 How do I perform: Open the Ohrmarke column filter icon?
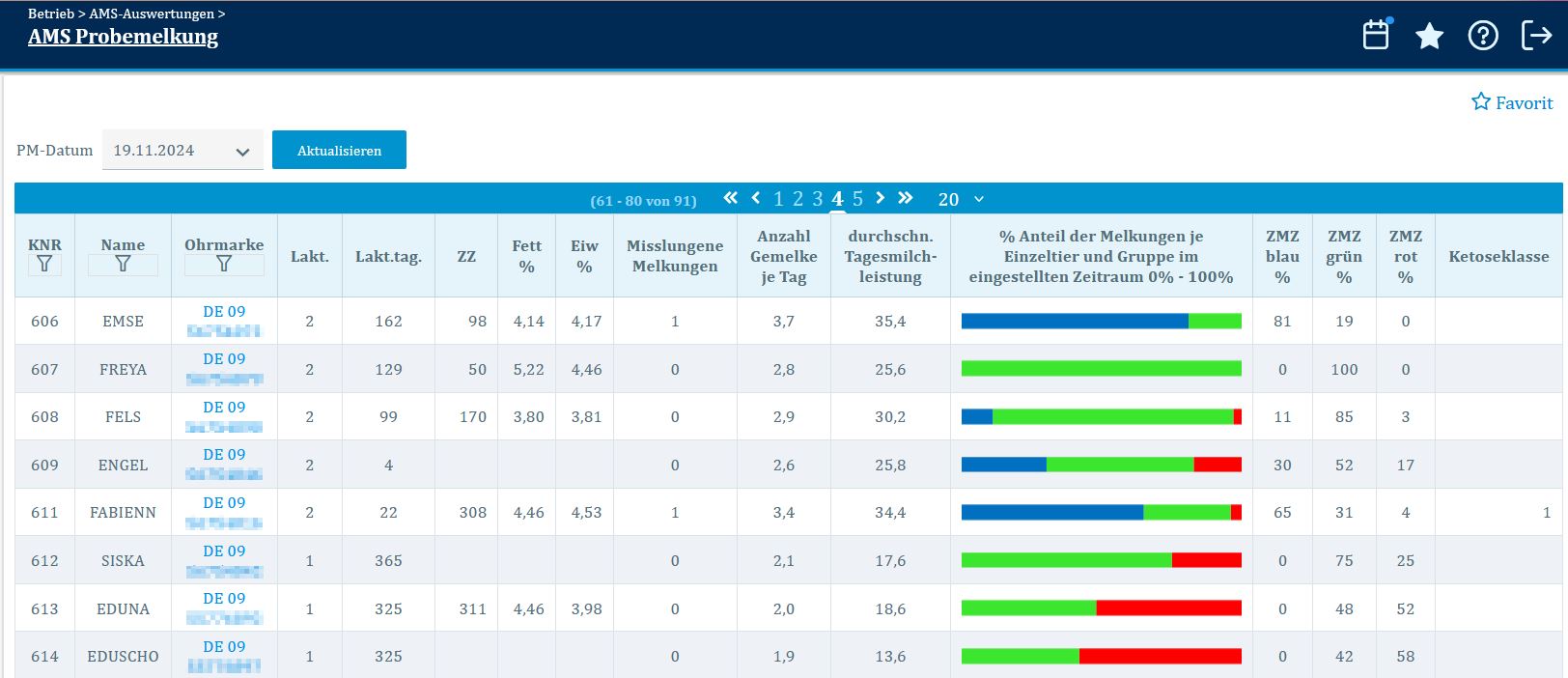coord(224,264)
